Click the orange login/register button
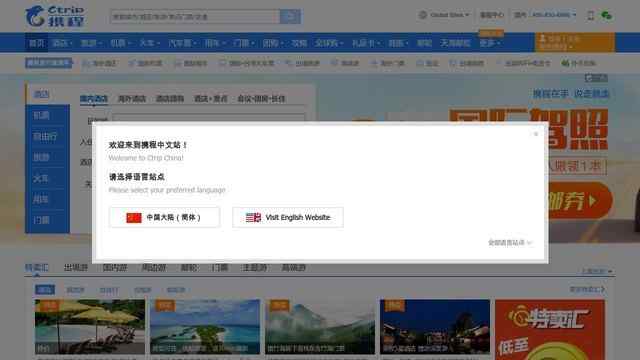The width and height of the screenshot is (640, 360). (575, 42)
